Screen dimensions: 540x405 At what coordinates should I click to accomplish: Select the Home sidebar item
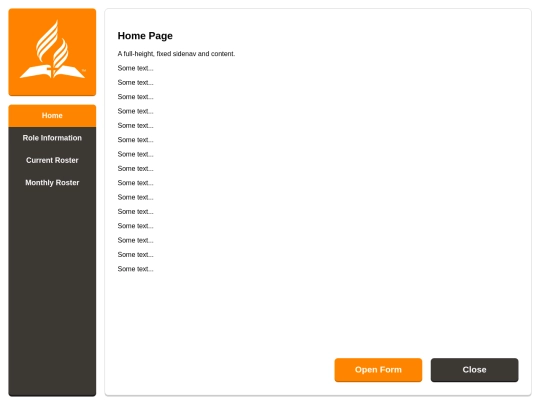[x=52, y=116]
